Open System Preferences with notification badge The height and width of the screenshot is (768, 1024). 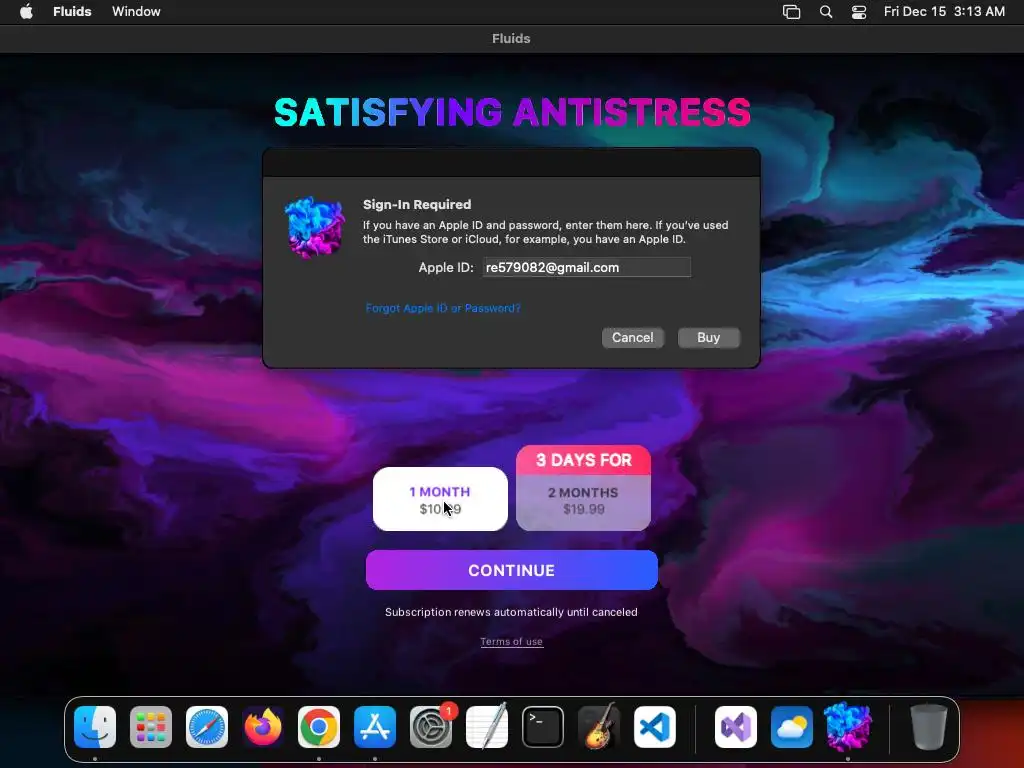[432, 727]
